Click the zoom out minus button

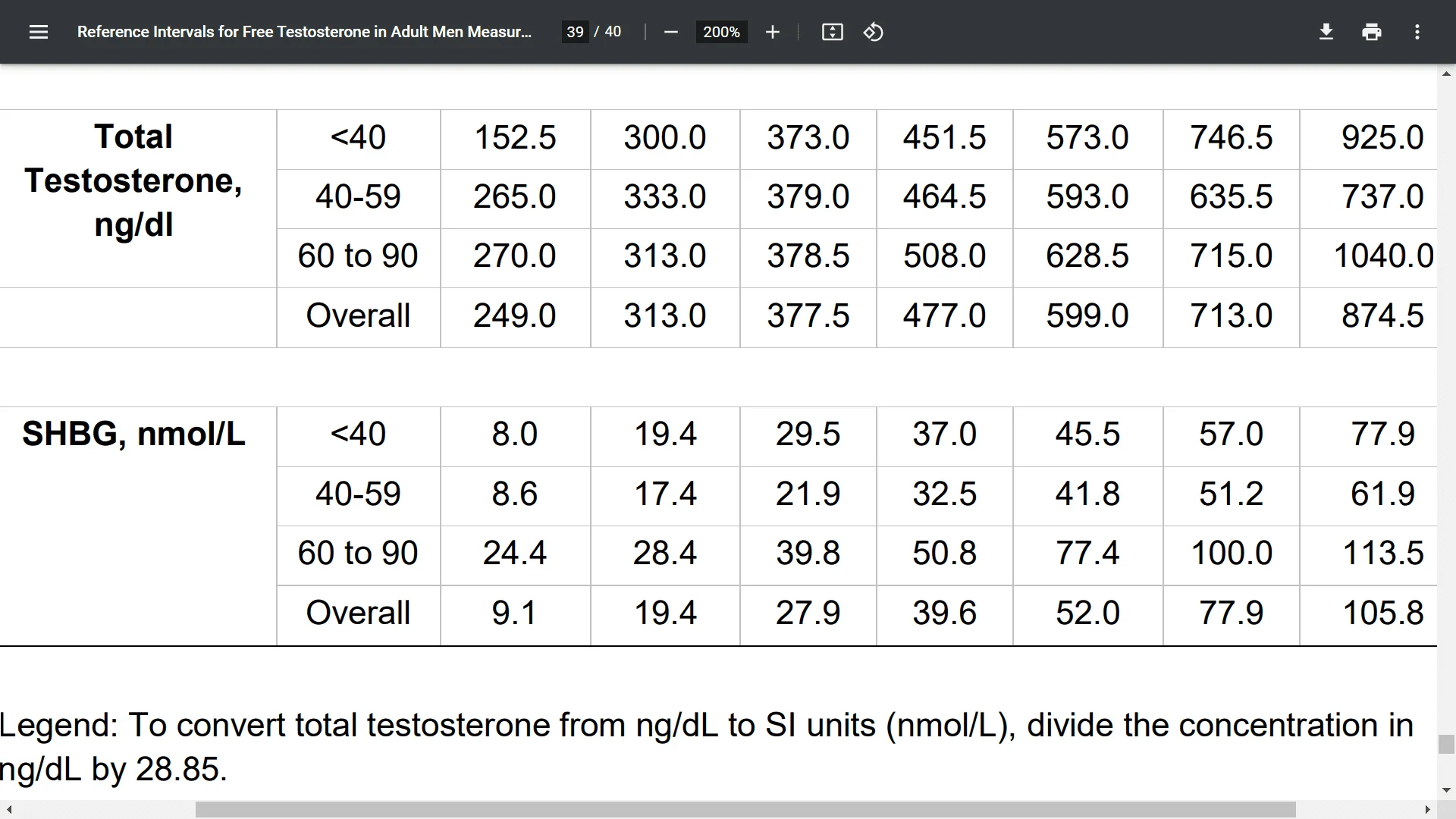(x=671, y=32)
